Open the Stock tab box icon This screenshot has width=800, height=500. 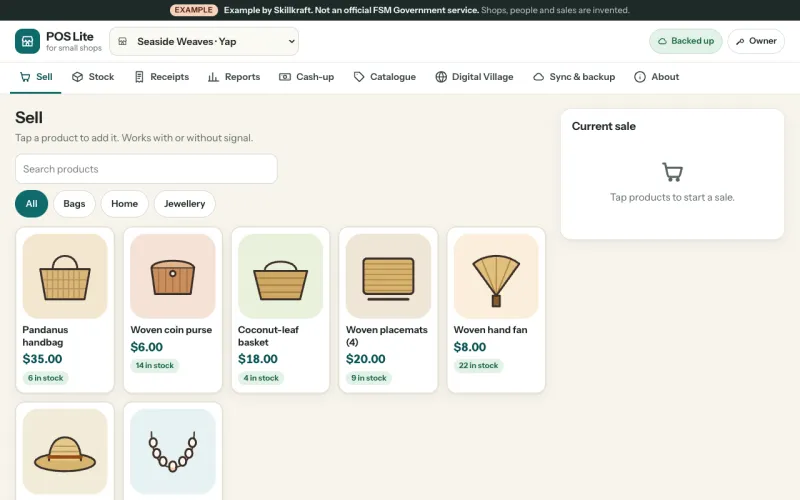(x=78, y=77)
